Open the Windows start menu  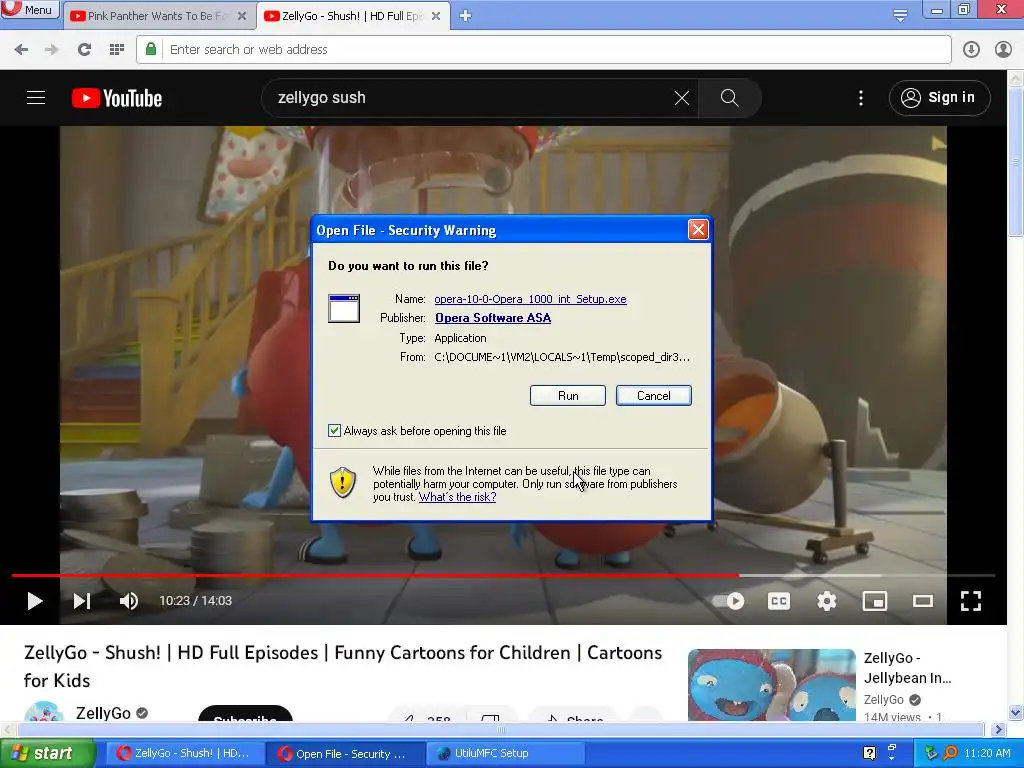pos(48,753)
